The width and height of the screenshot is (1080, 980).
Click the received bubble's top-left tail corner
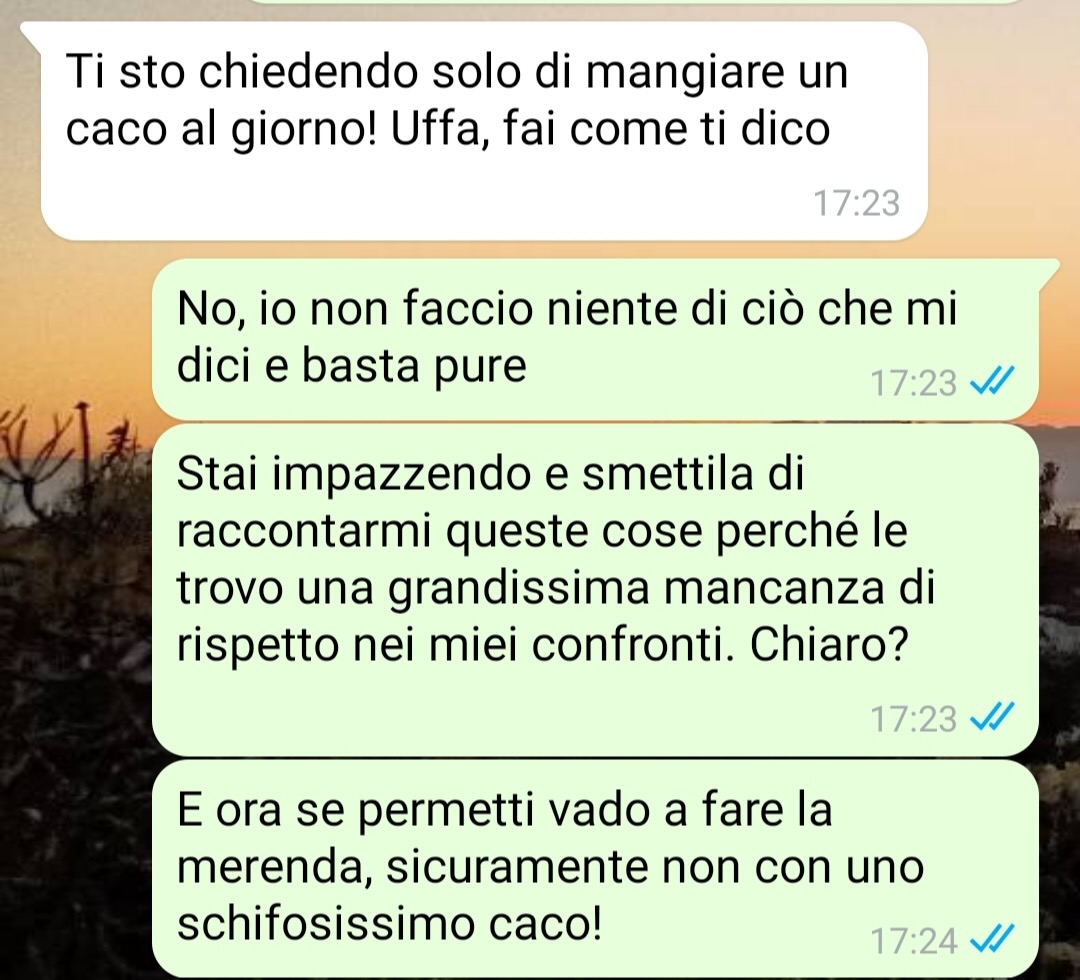pos(31,31)
